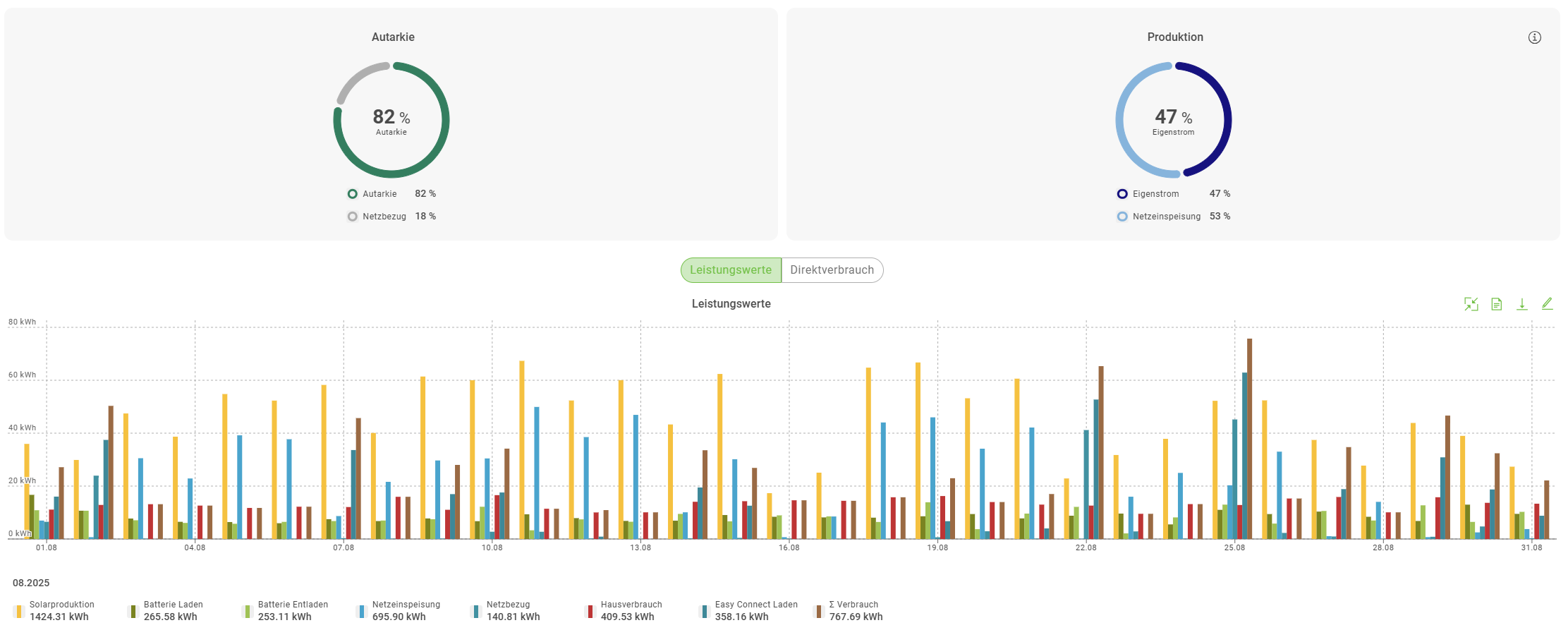Toggle the Solarproduktion series in the legend
Image resolution: width=1568 pixels, height=630 pixels.
point(61,605)
